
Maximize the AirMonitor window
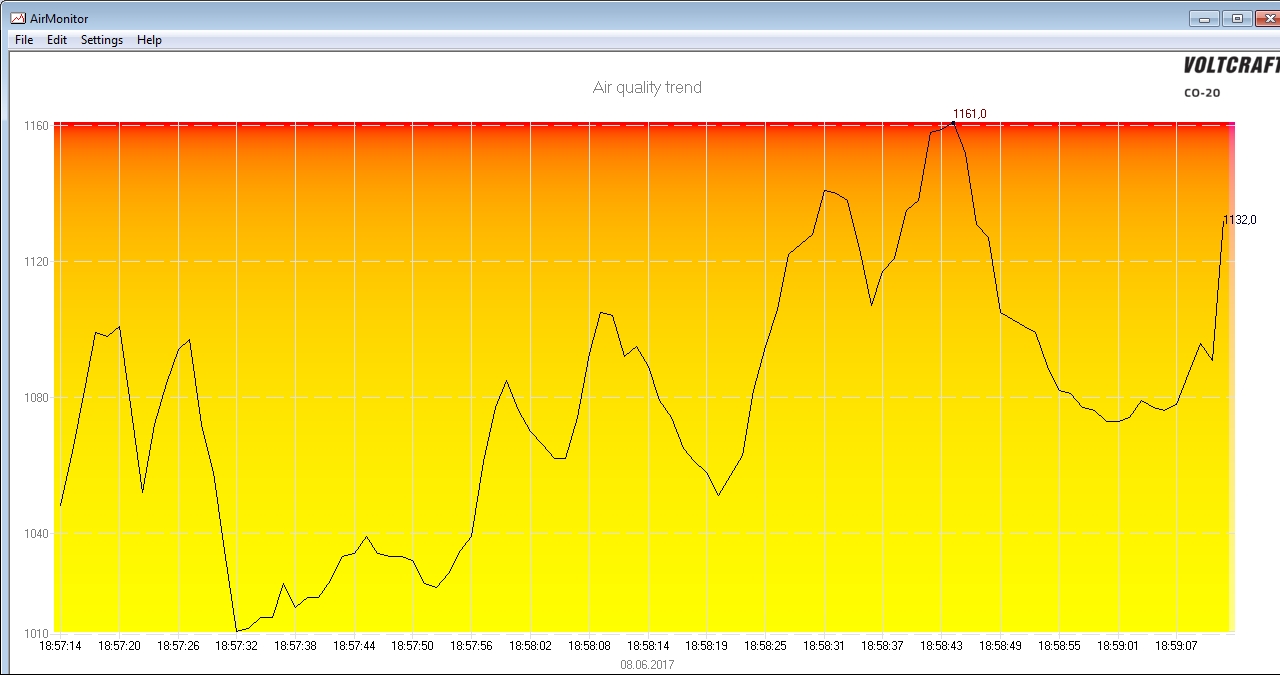pos(1237,18)
